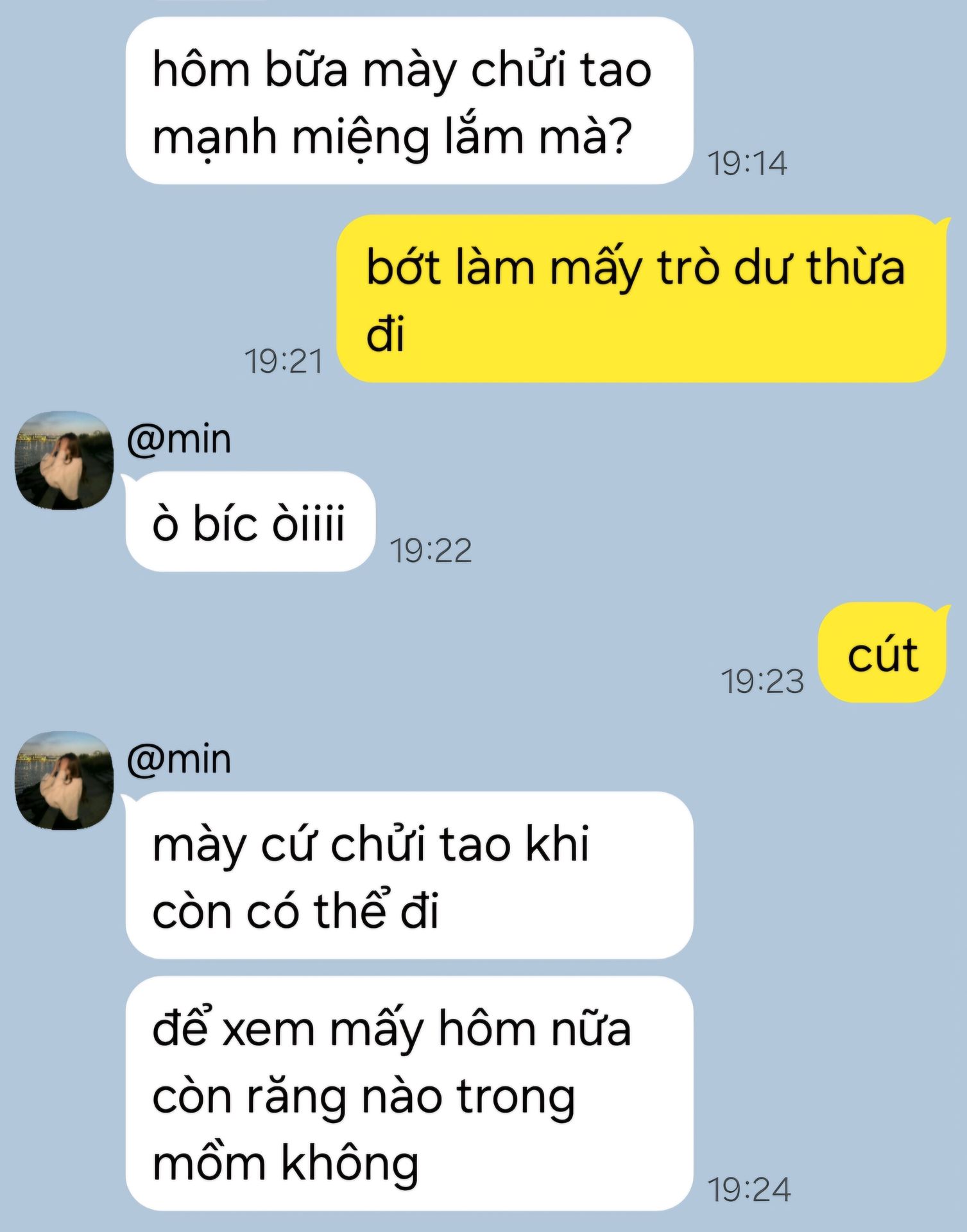Image resolution: width=967 pixels, height=1232 pixels.
Task: Select the yellow 'bớt làm mấy trò dư thừa đi' bubble
Action: [x=642, y=298]
